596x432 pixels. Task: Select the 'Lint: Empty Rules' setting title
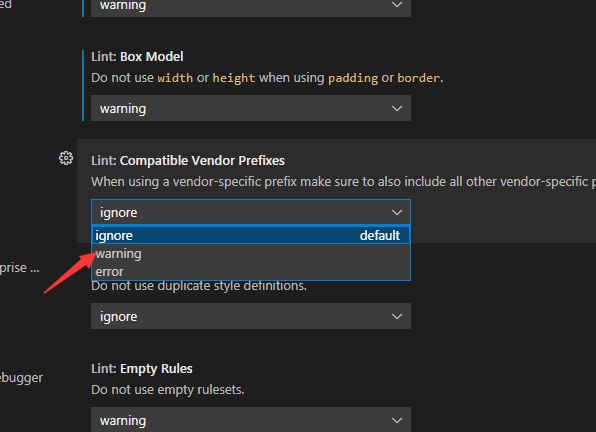(142, 369)
